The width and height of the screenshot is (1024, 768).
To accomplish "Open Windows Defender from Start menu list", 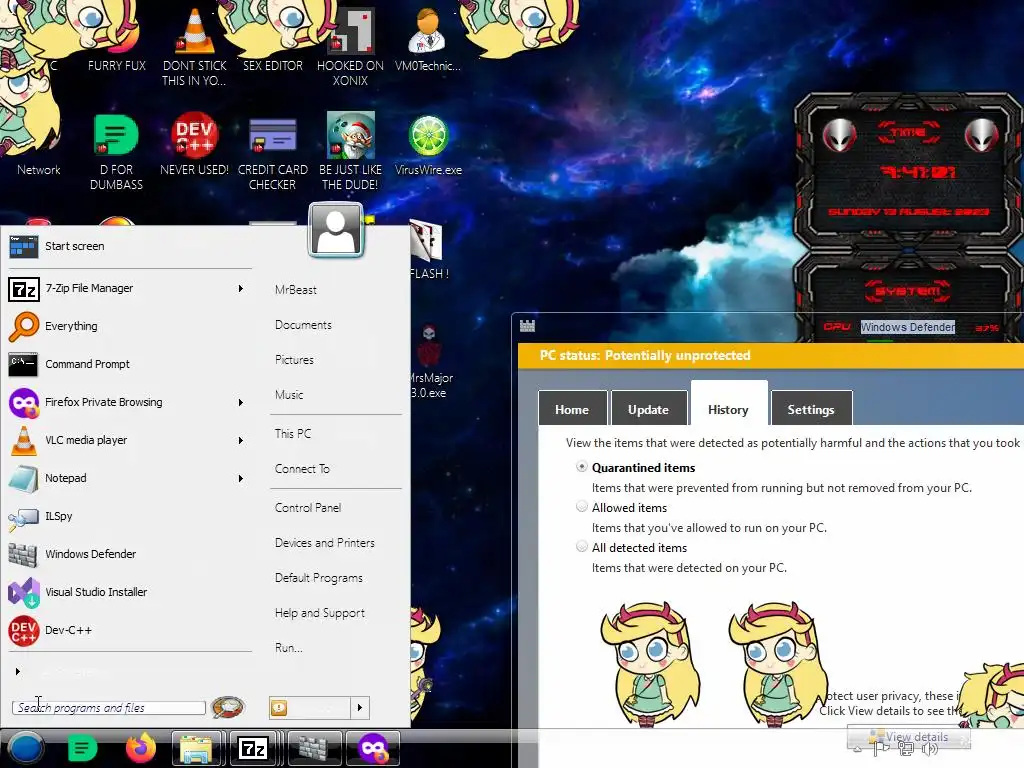I will click(129, 554).
